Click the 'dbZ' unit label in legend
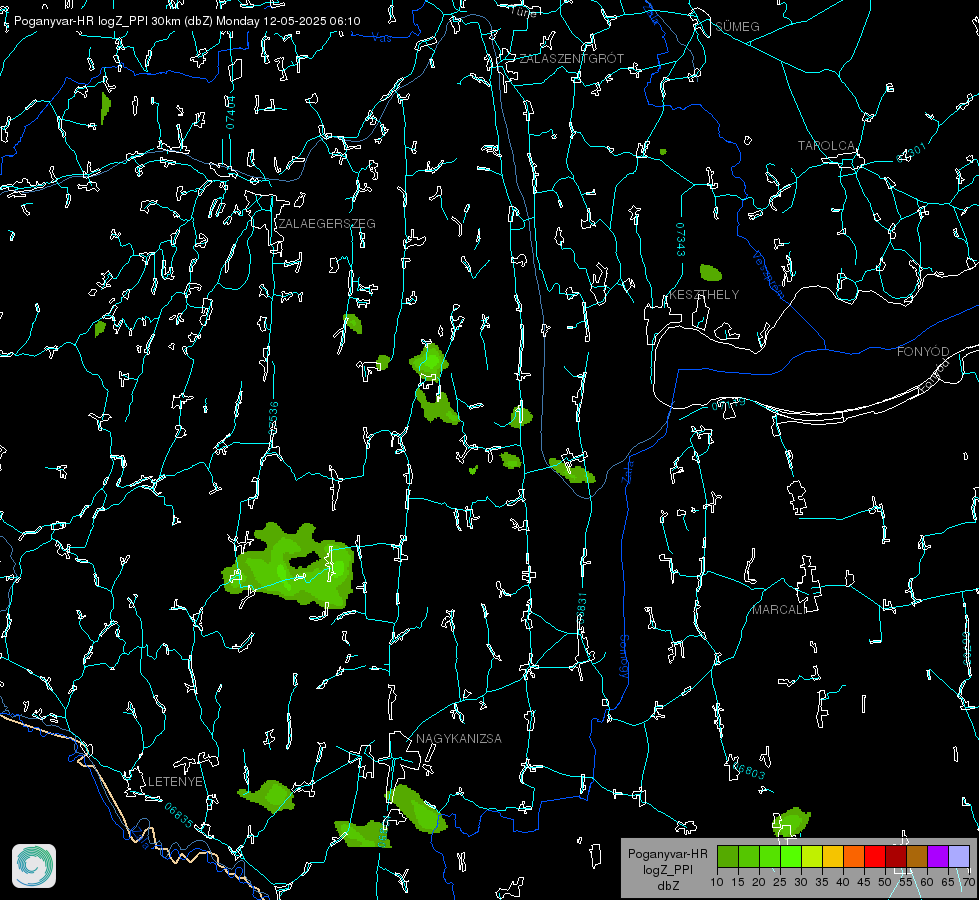The image size is (979, 900). pos(668,886)
